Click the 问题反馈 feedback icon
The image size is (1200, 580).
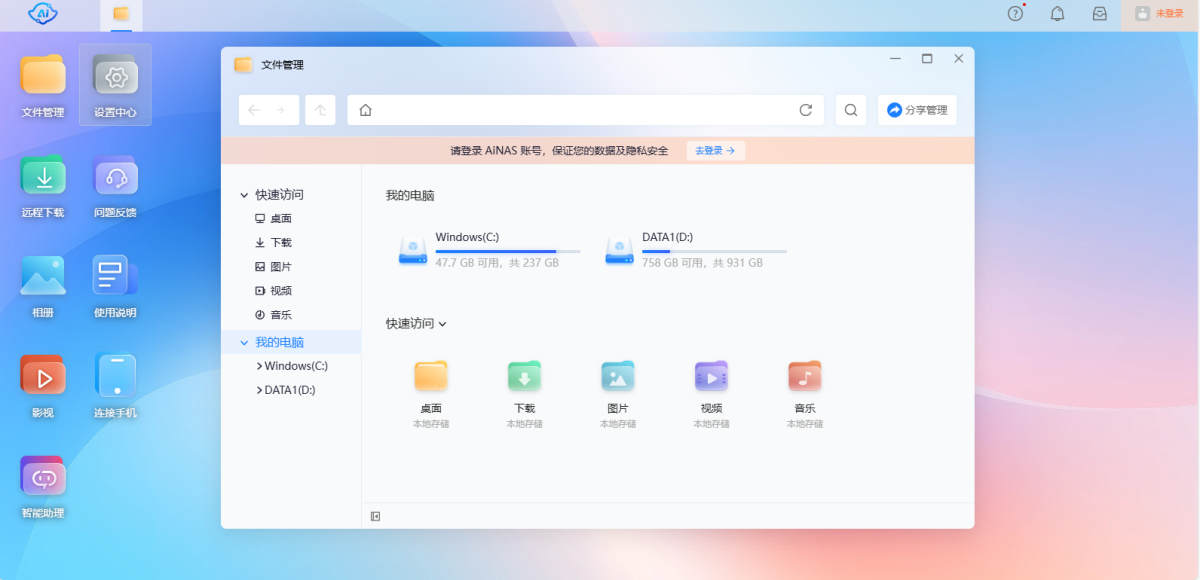point(115,178)
